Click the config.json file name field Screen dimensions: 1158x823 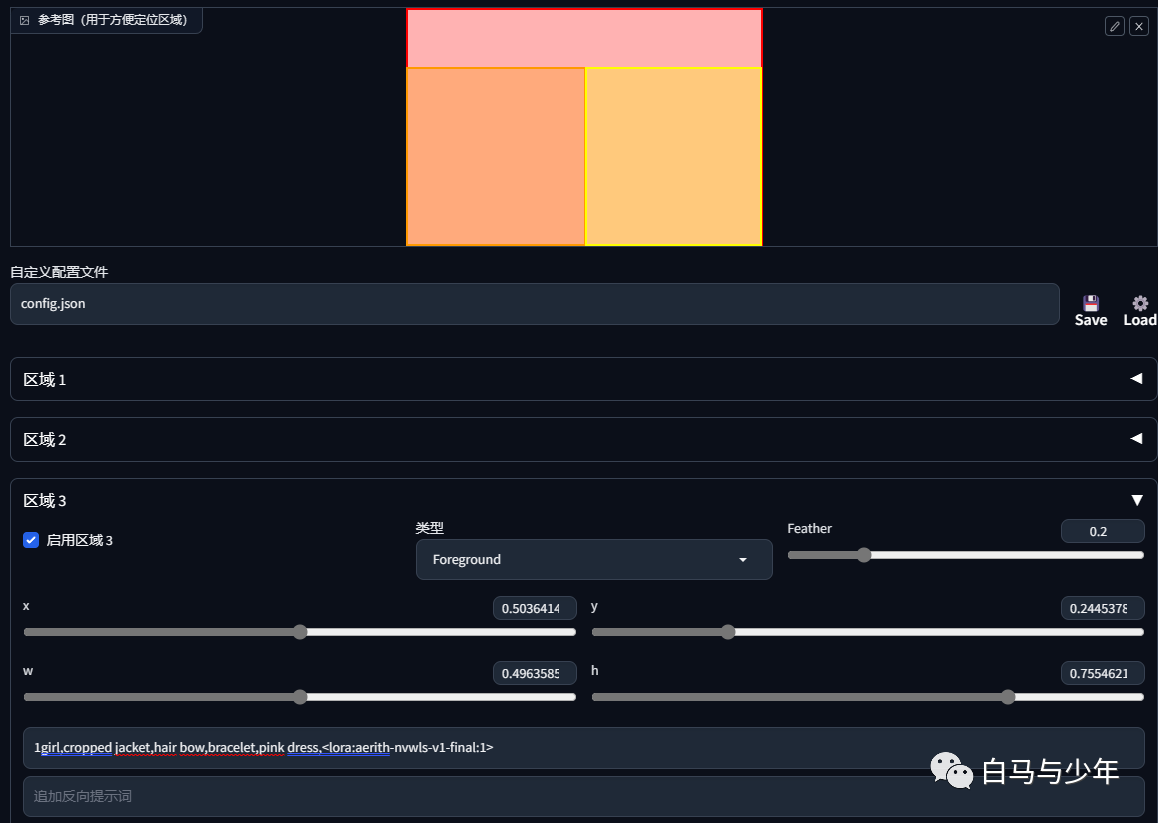pyautogui.click(x=535, y=304)
